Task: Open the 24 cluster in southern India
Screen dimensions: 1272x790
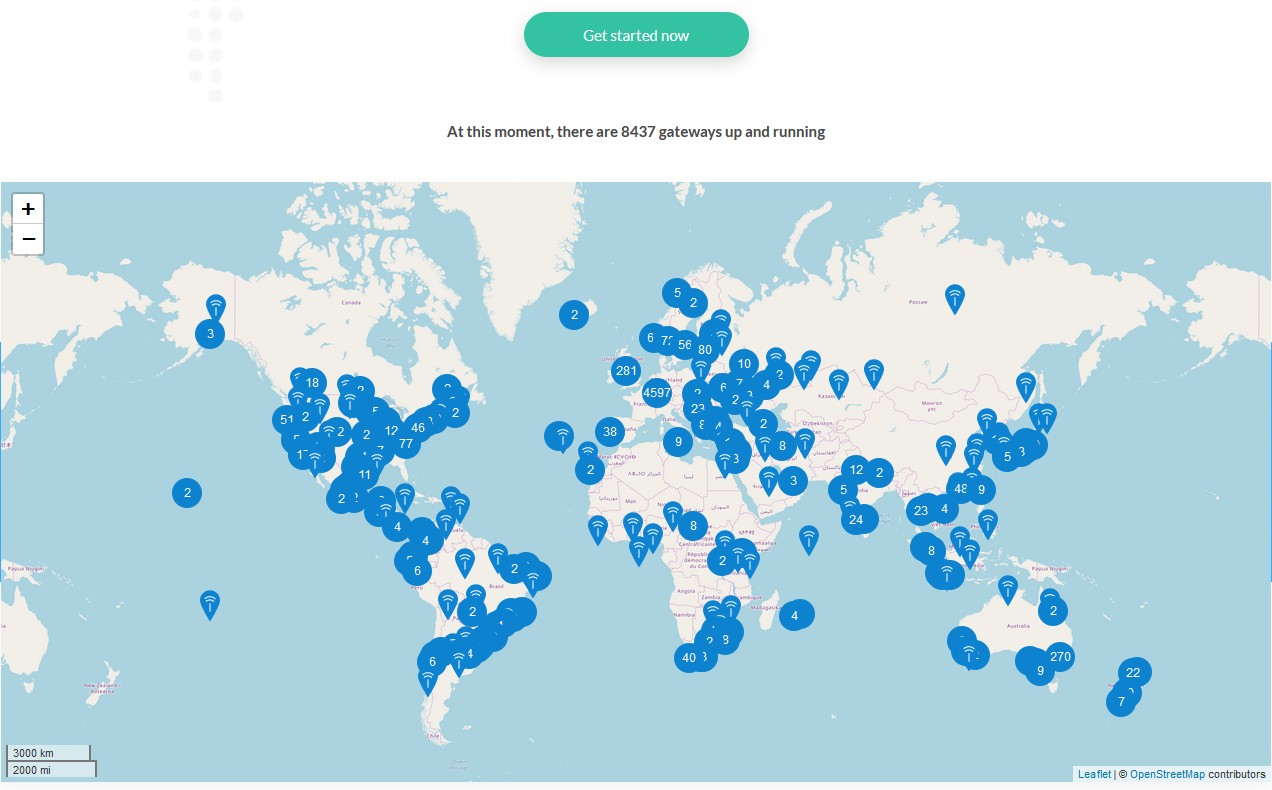Action: (855, 519)
